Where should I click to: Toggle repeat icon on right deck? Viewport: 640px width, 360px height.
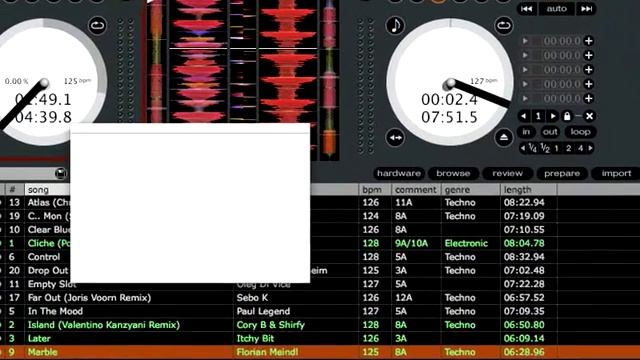[504, 25]
